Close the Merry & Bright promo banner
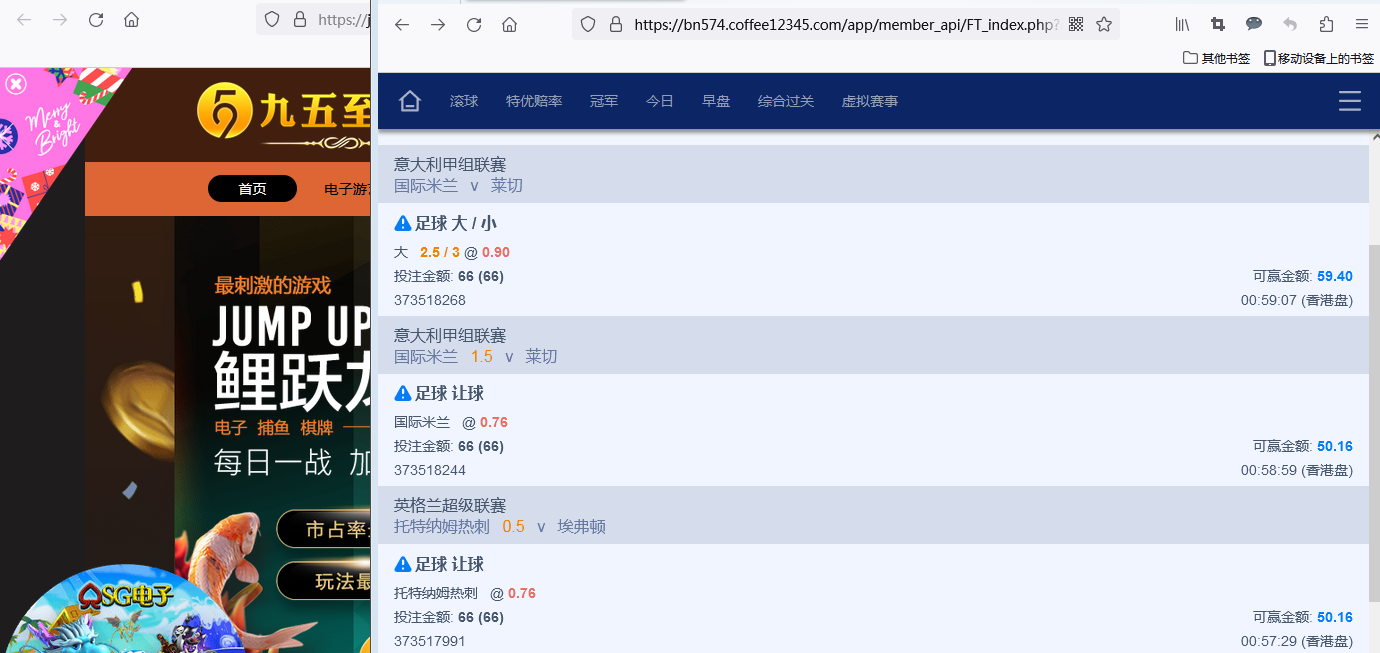The width and height of the screenshot is (1380, 653). tap(15, 84)
